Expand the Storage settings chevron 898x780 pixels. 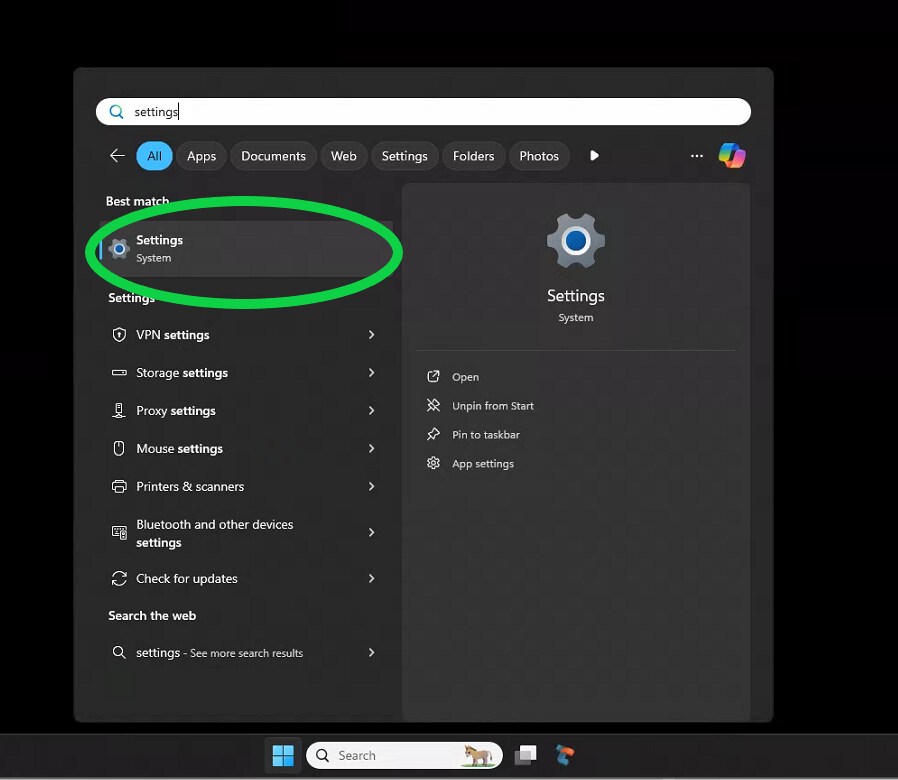371,373
